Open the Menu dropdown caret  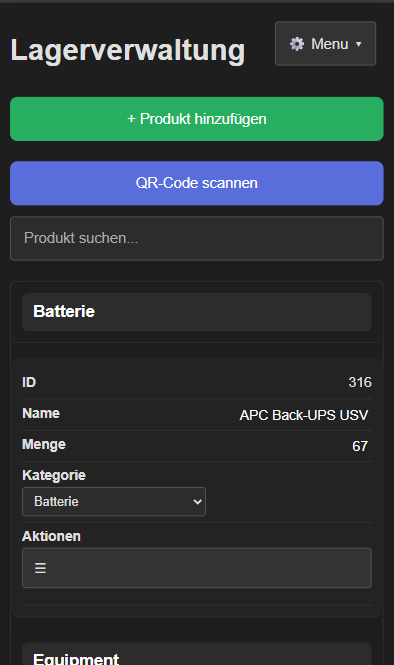[358, 44]
